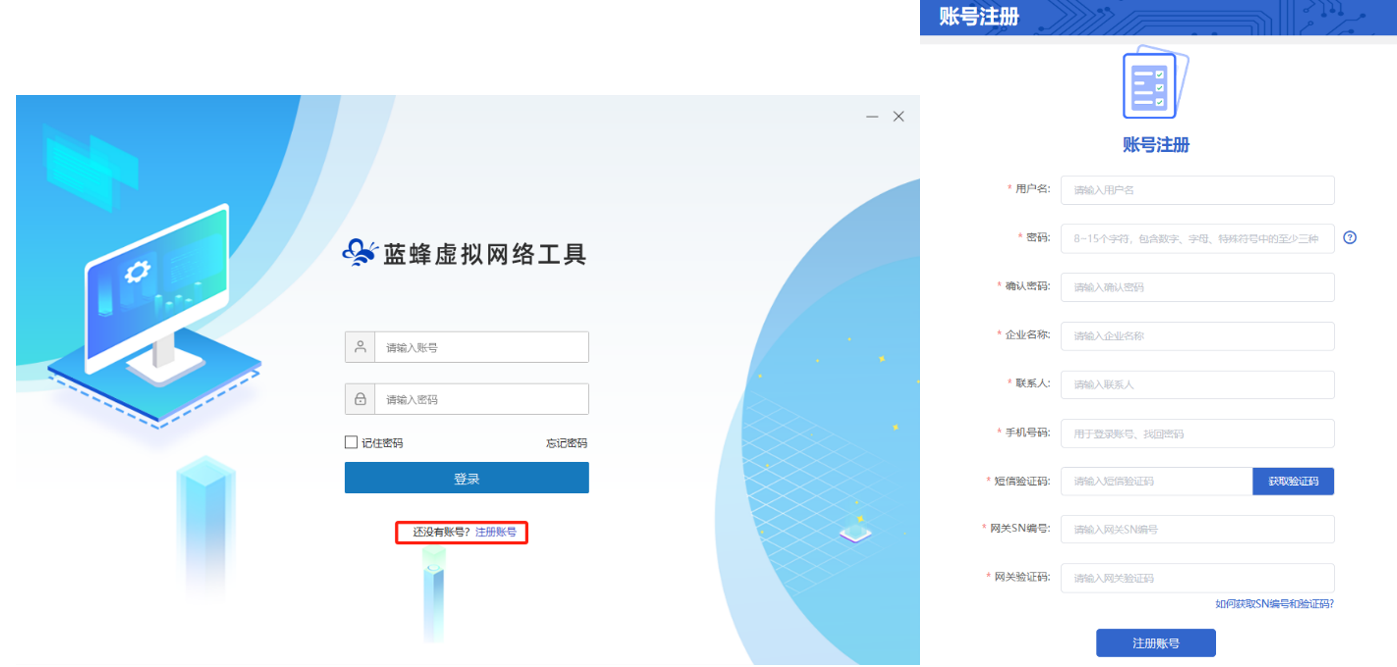Click the 请输入密码 login field
This screenshot has width=1397, height=667.
467,399
